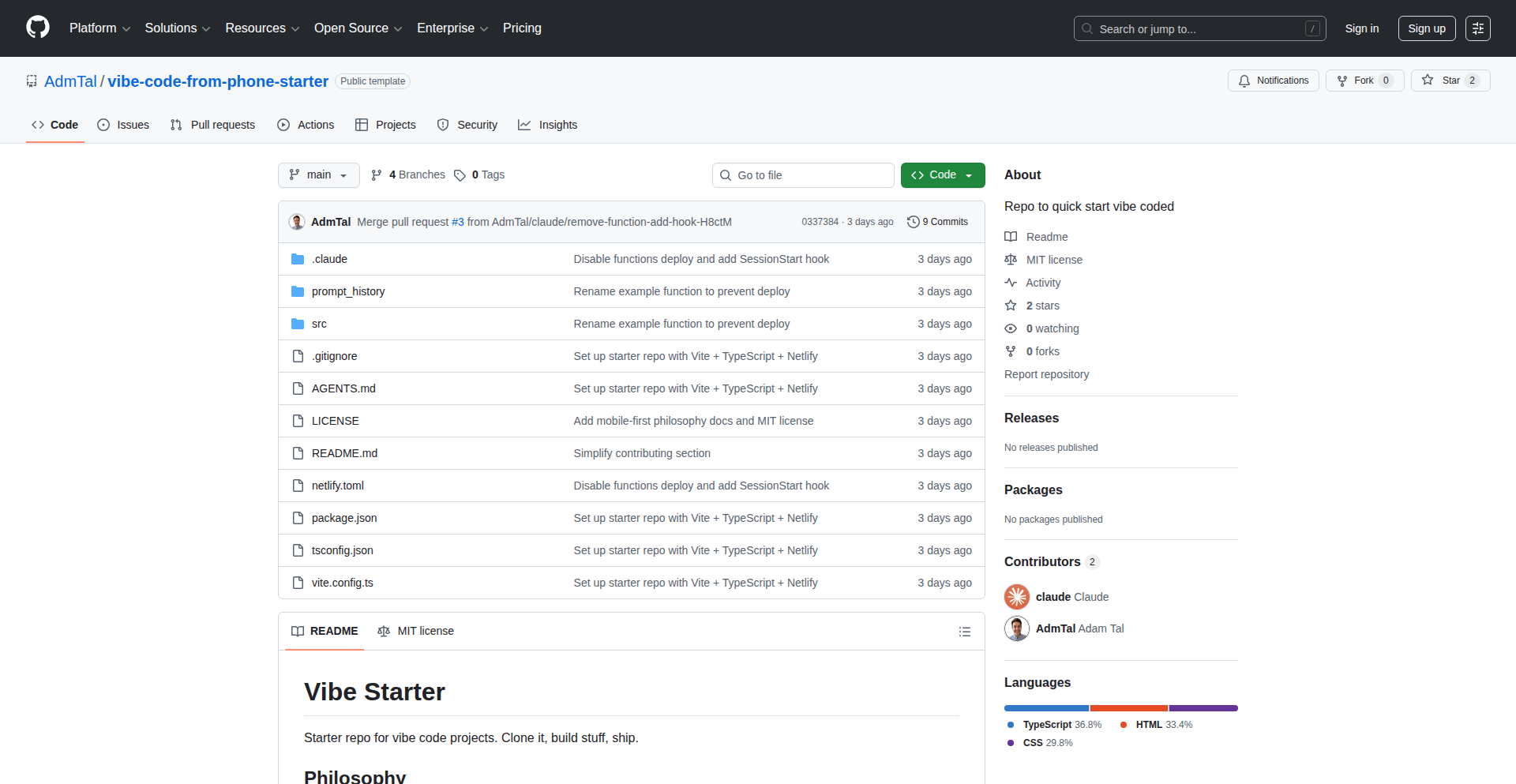Click the tag icon beside 0 Tags

coord(460,175)
